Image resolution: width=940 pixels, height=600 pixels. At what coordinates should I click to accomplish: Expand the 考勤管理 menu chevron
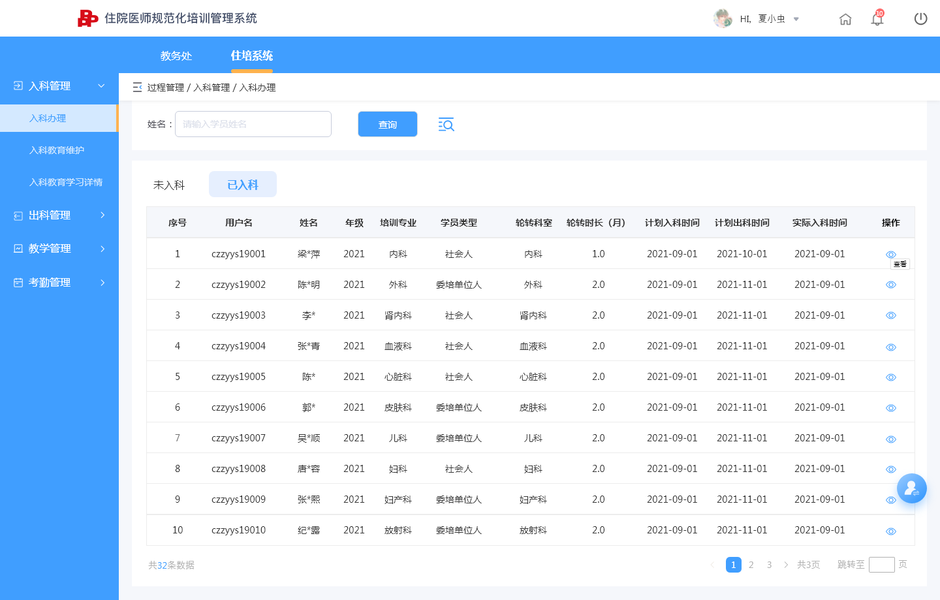coord(103,282)
